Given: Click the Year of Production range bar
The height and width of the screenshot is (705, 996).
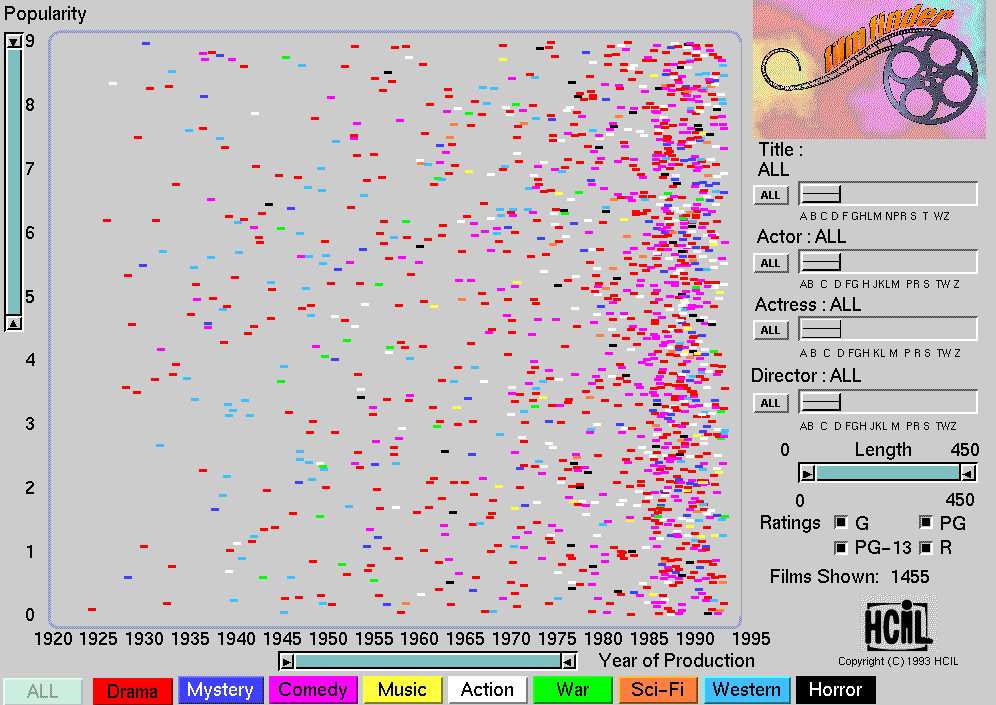Looking at the screenshot, I should [x=428, y=662].
